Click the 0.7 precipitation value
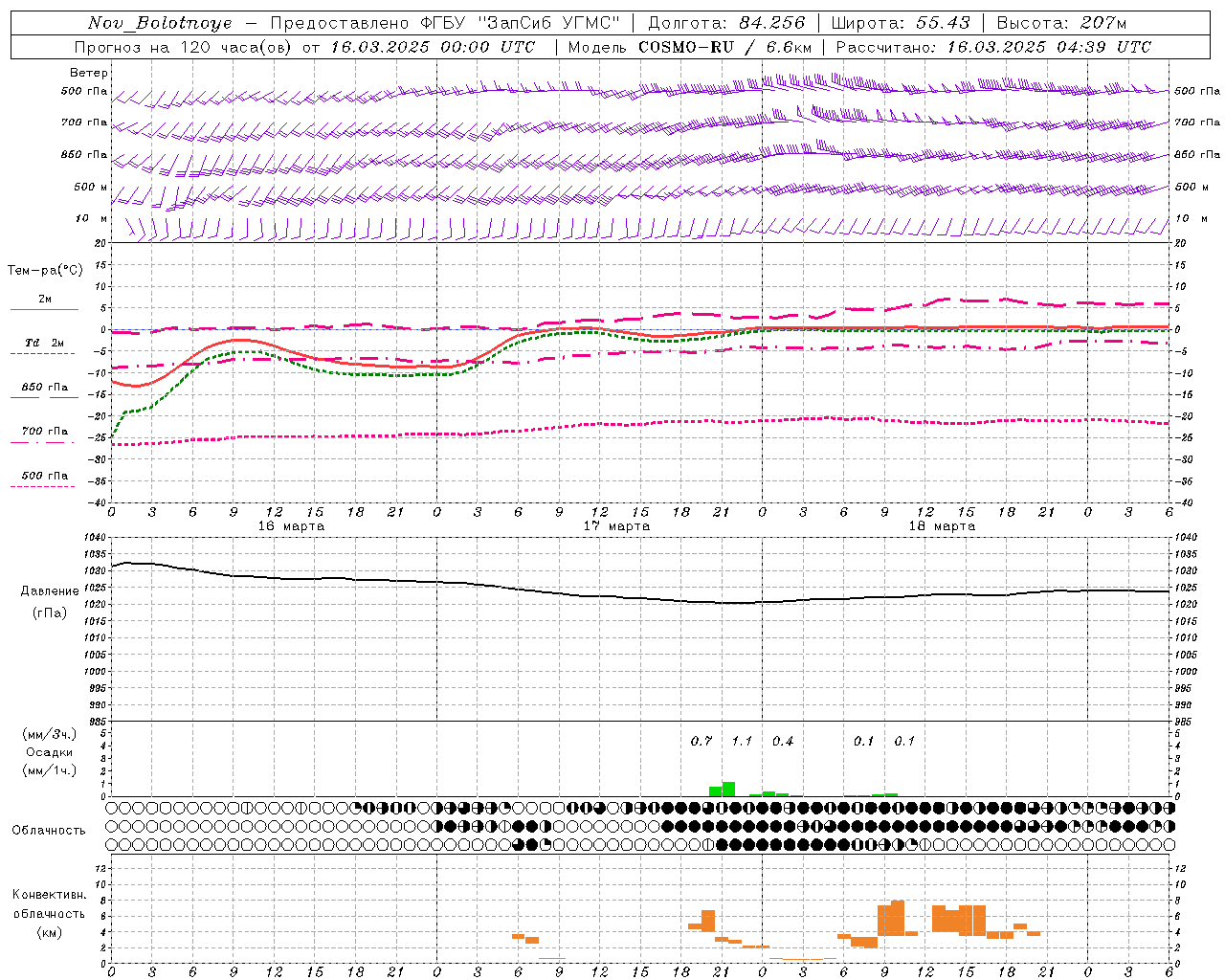 (x=702, y=741)
